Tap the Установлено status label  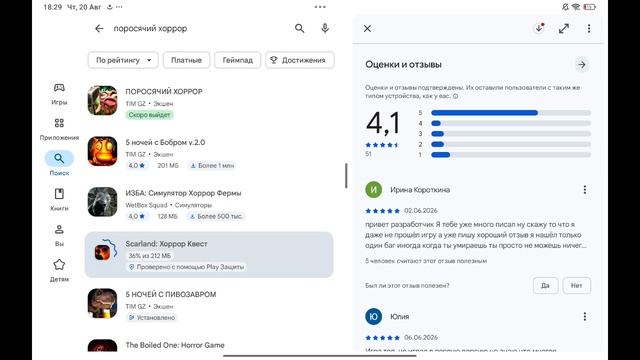151,317
